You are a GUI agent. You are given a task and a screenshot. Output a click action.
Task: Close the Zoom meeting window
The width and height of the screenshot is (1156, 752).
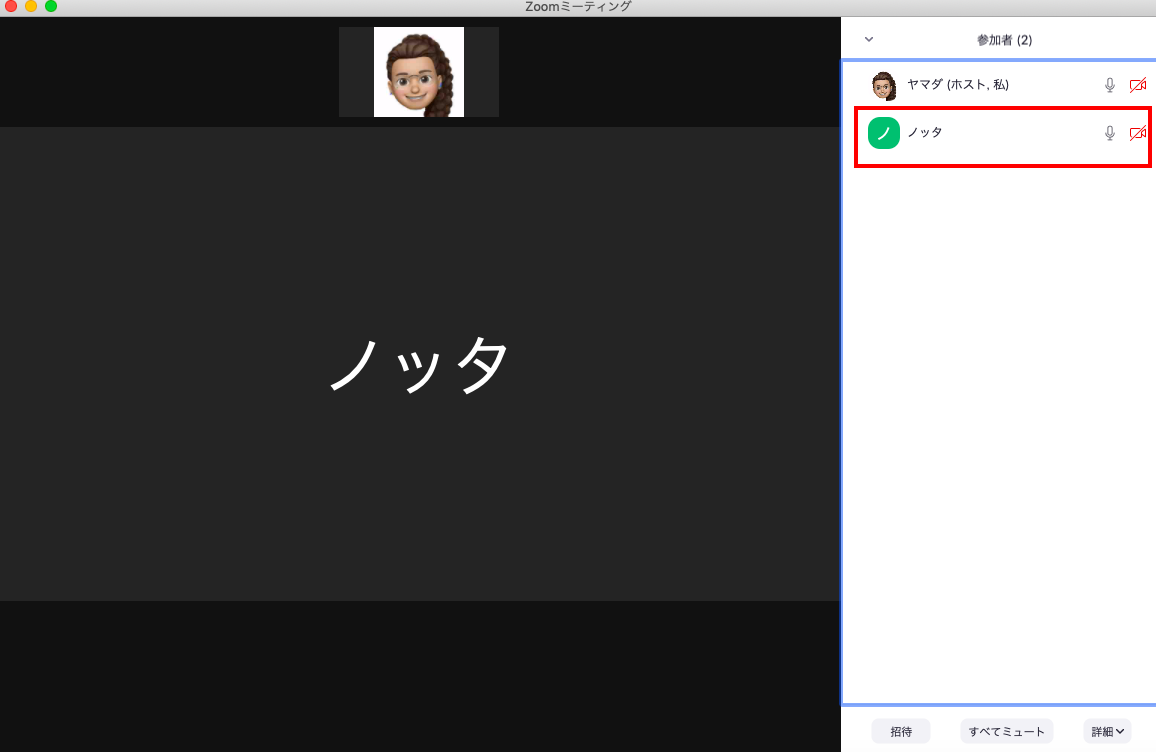(10, 7)
